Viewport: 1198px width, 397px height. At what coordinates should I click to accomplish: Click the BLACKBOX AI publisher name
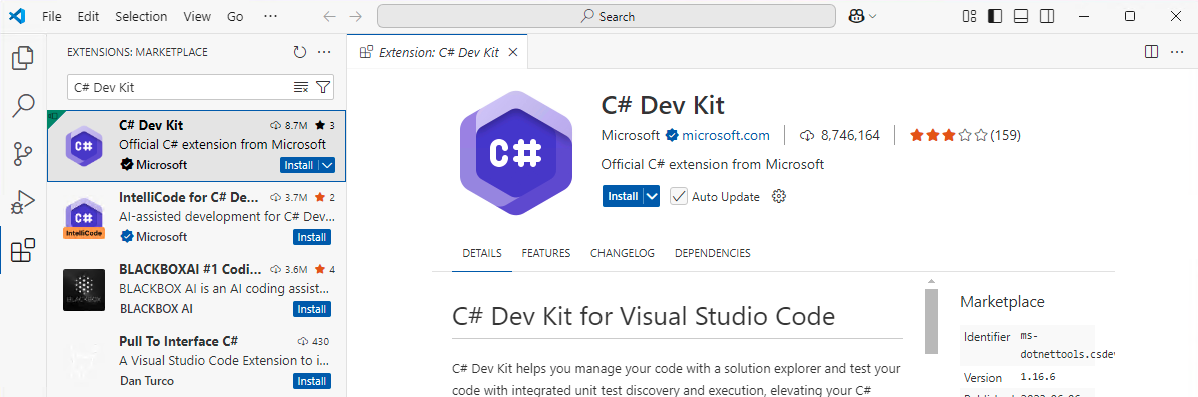tap(156, 309)
